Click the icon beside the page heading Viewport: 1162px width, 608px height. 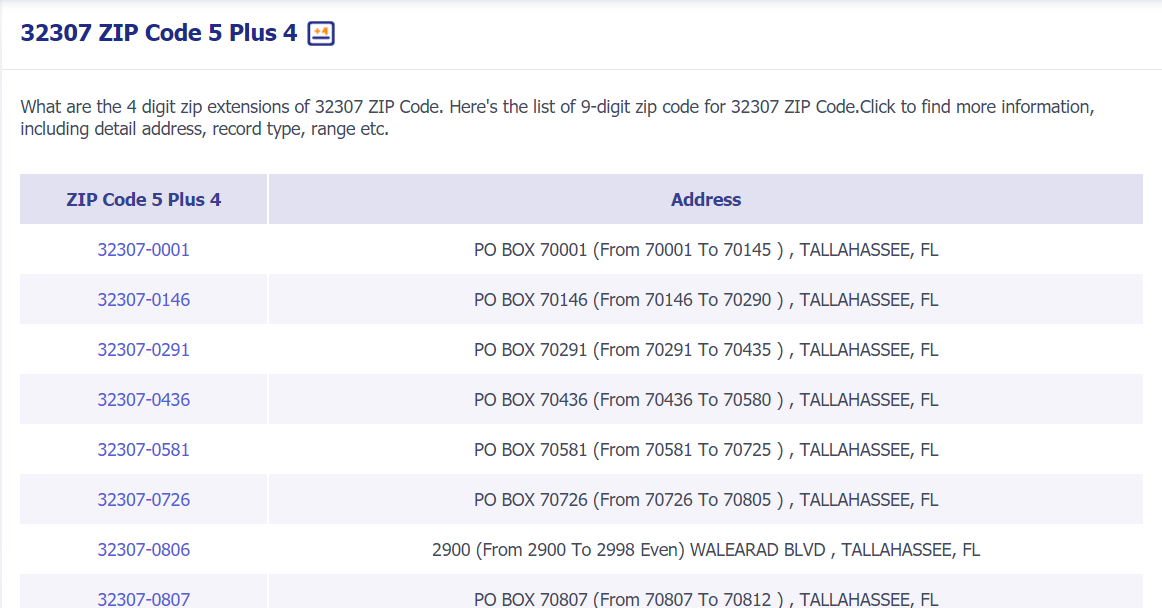(x=321, y=33)
